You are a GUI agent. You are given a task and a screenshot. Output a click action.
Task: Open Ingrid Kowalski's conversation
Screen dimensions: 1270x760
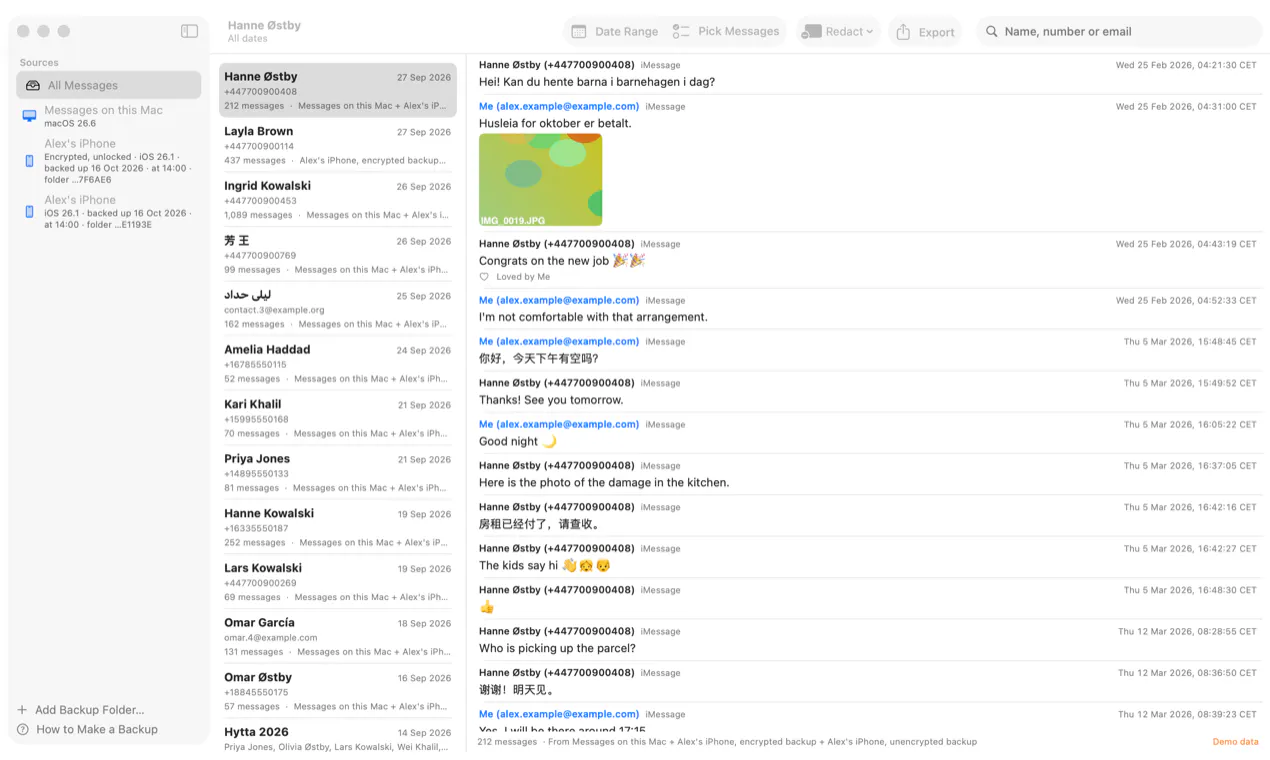tap(338, 200)
